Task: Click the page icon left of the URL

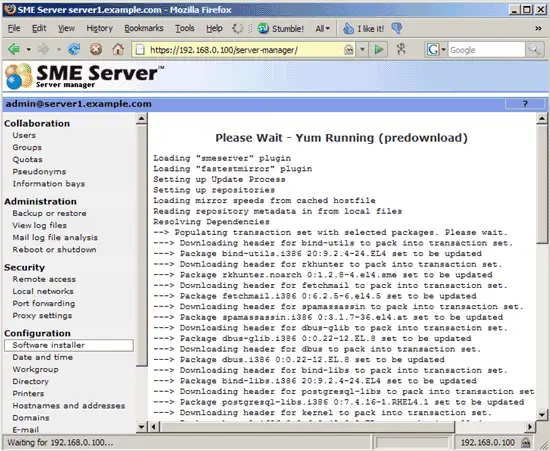Action: pos(140,50)
